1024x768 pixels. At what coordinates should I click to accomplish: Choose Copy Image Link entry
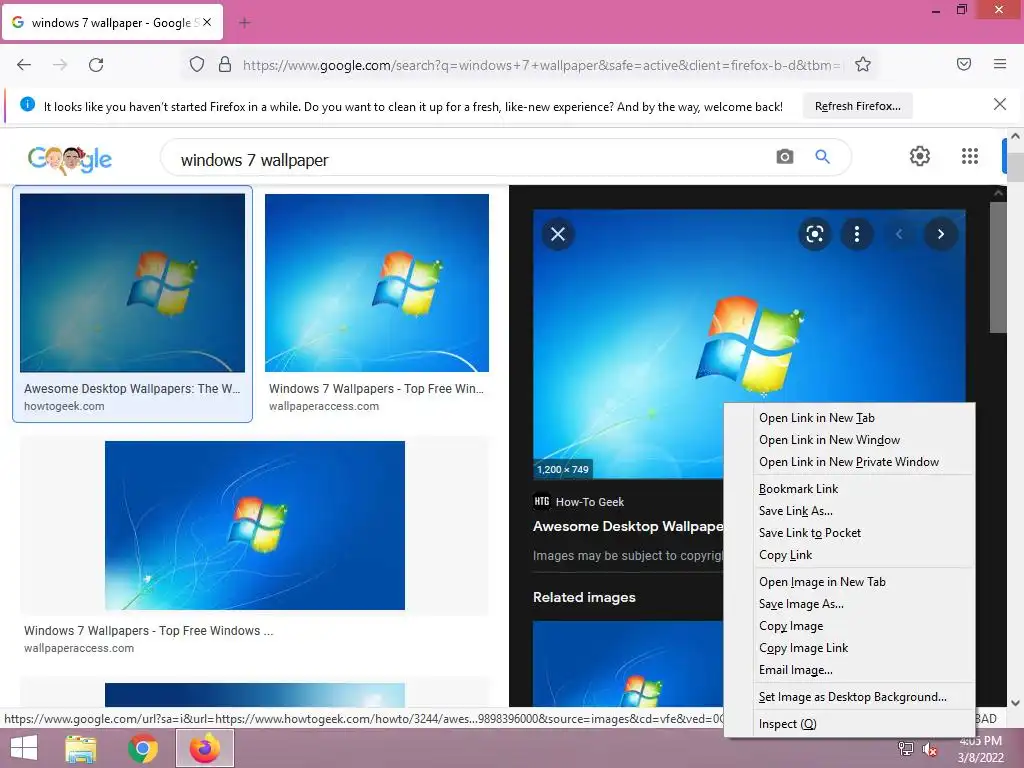803,648
